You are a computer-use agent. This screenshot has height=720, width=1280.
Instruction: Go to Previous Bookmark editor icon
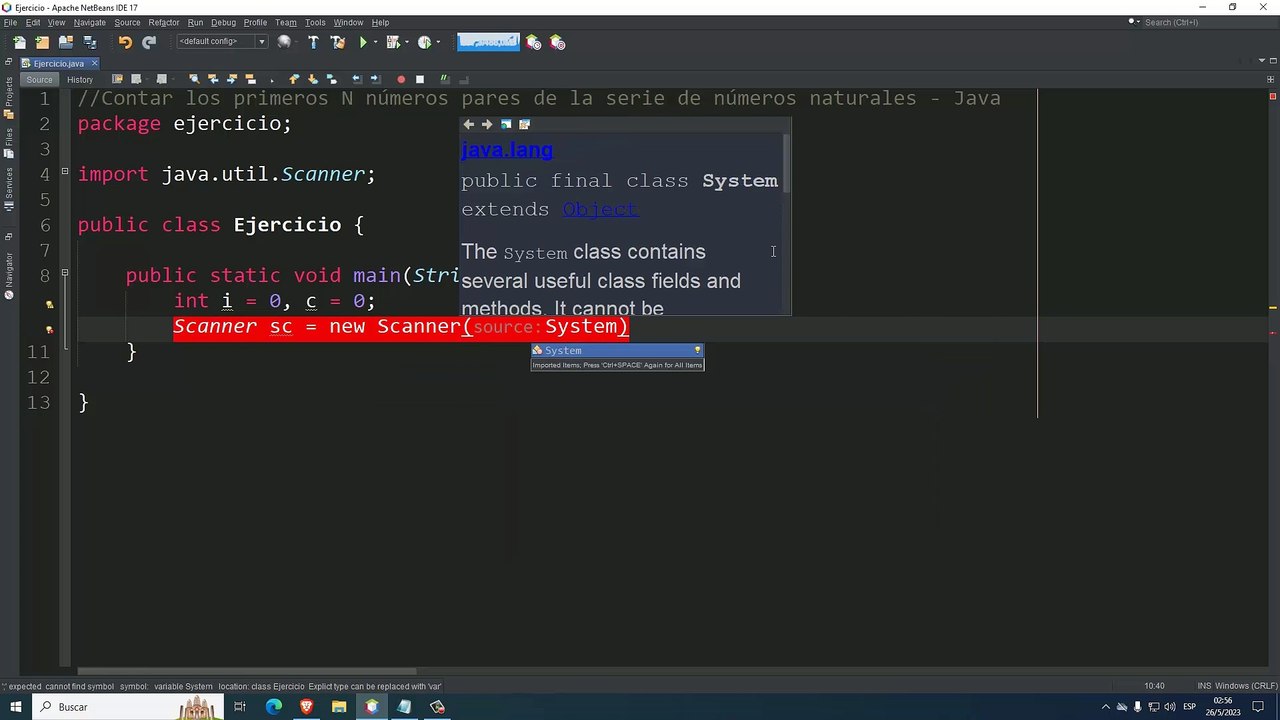pos(294,79)
